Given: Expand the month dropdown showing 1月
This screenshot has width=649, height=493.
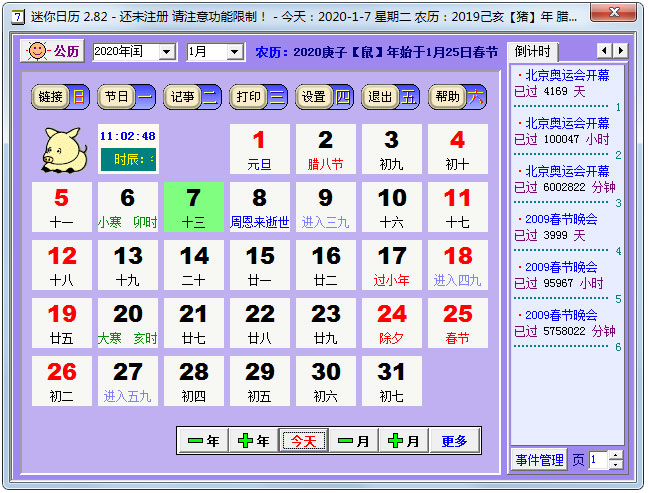Looking at the screenshot, I should pyautogui.click(x=235, y=52).
